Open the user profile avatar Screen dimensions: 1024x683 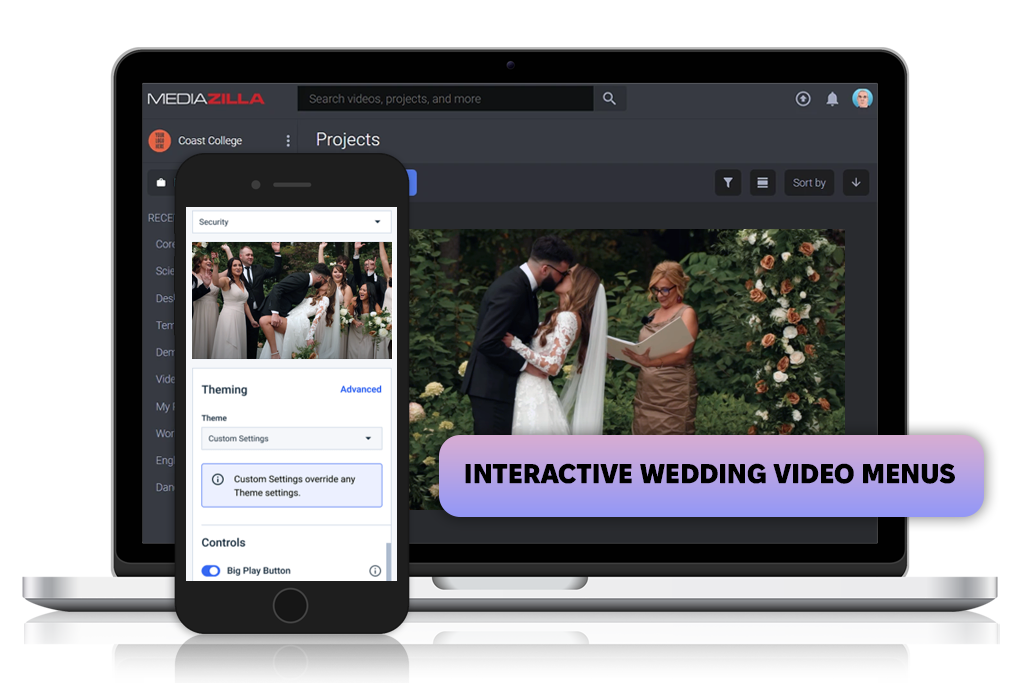tap(862, 99)
